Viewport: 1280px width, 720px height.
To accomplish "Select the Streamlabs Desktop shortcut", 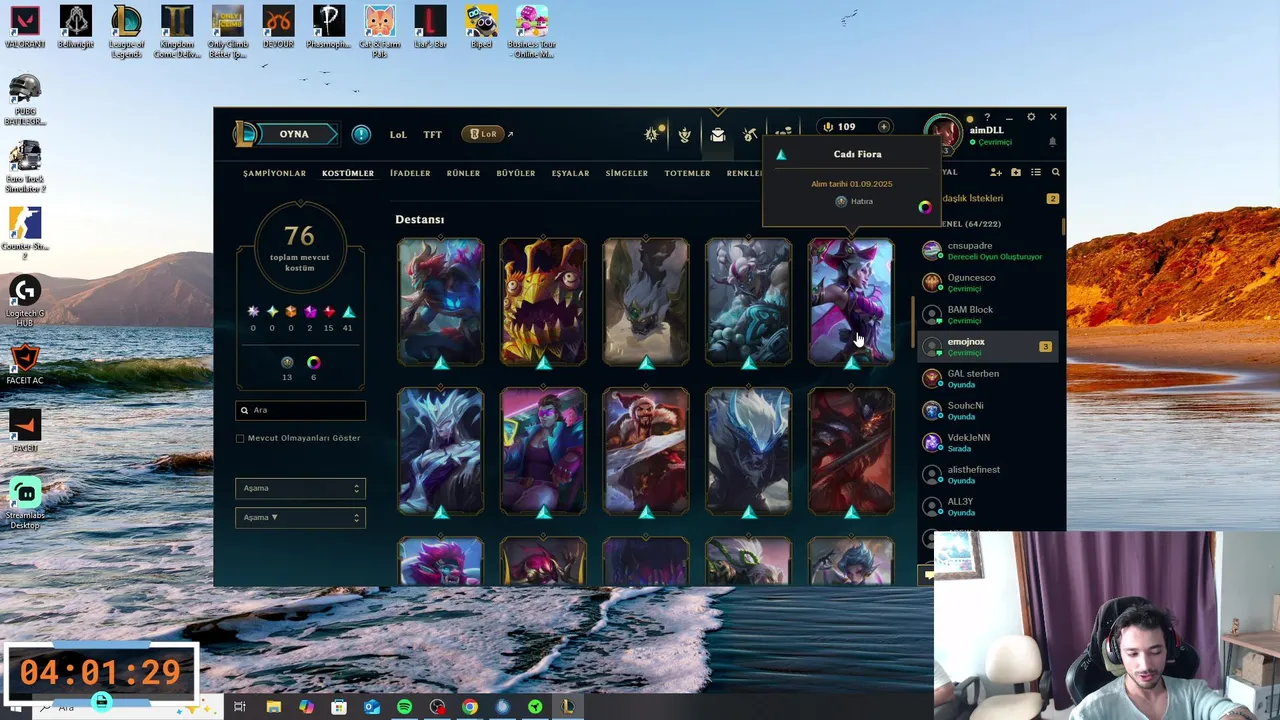I will [x=25, y=503].
